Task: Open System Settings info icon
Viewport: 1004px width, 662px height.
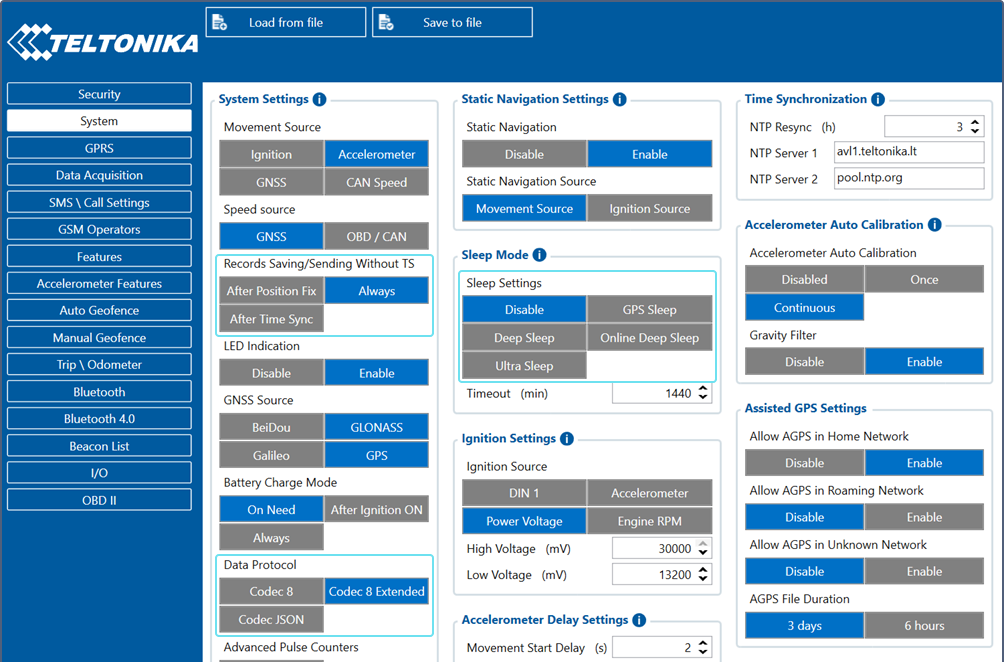Action: click(320, 99)
